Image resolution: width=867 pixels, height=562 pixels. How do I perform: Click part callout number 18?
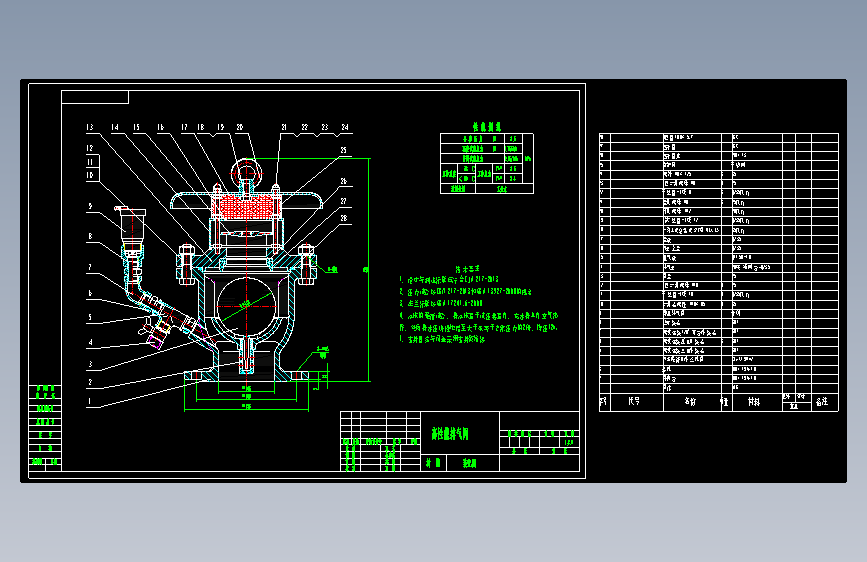click(x=201, y=127)
